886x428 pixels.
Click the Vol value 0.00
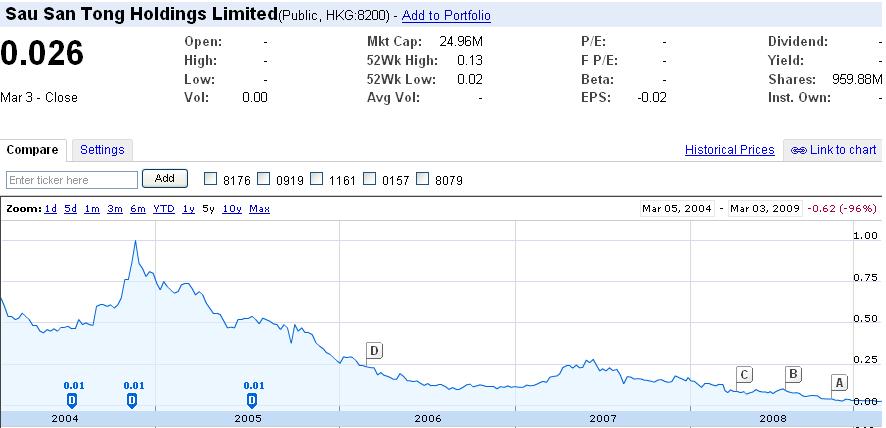(254, 98)
